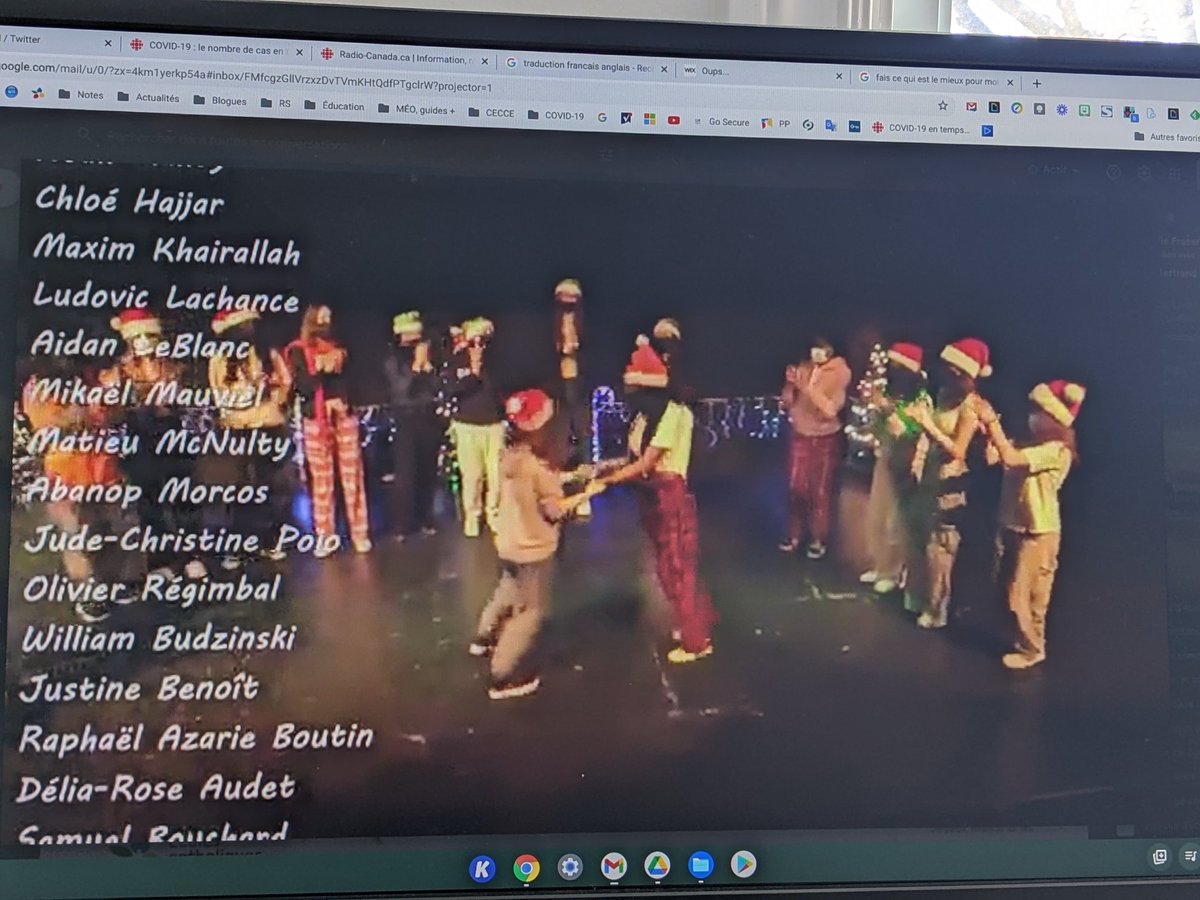This screenshot has height=900, width=1200.
Task: Open Files app in the shelf
Action: point(700,864)
